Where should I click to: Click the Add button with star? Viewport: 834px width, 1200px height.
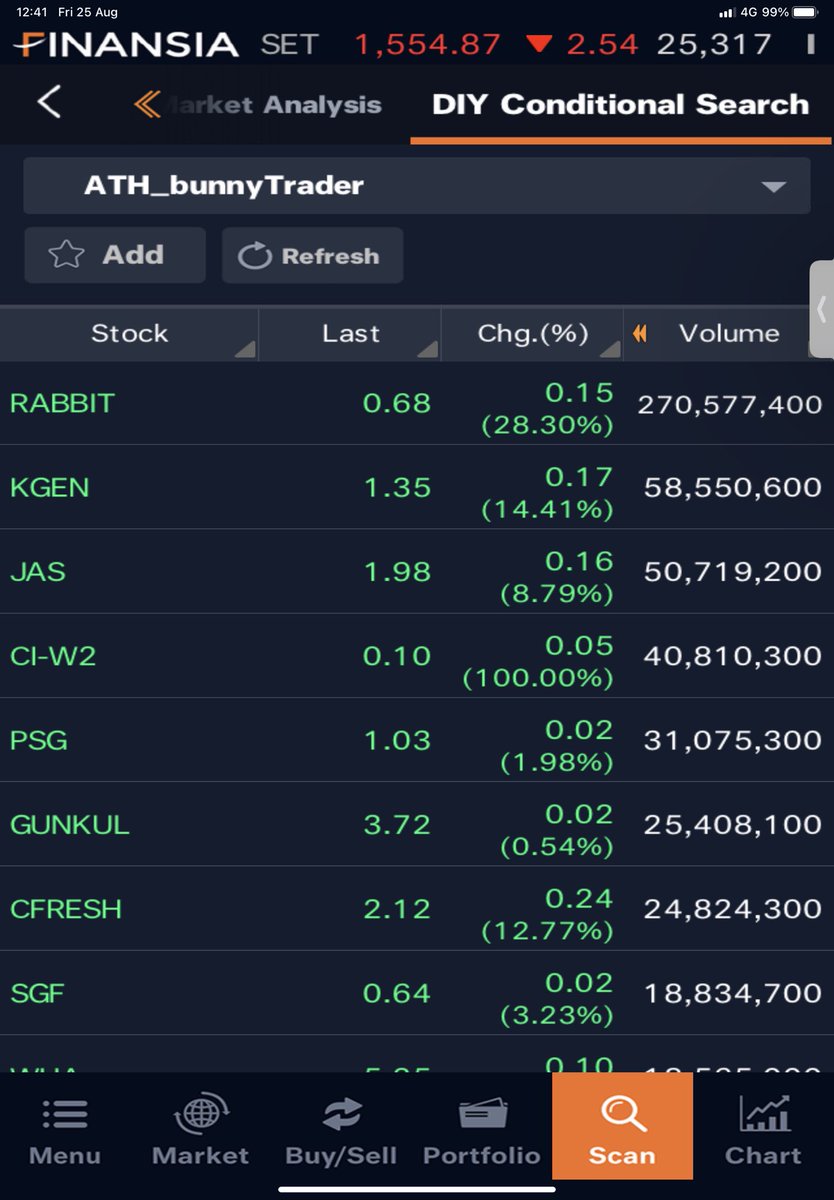point(115,255)
